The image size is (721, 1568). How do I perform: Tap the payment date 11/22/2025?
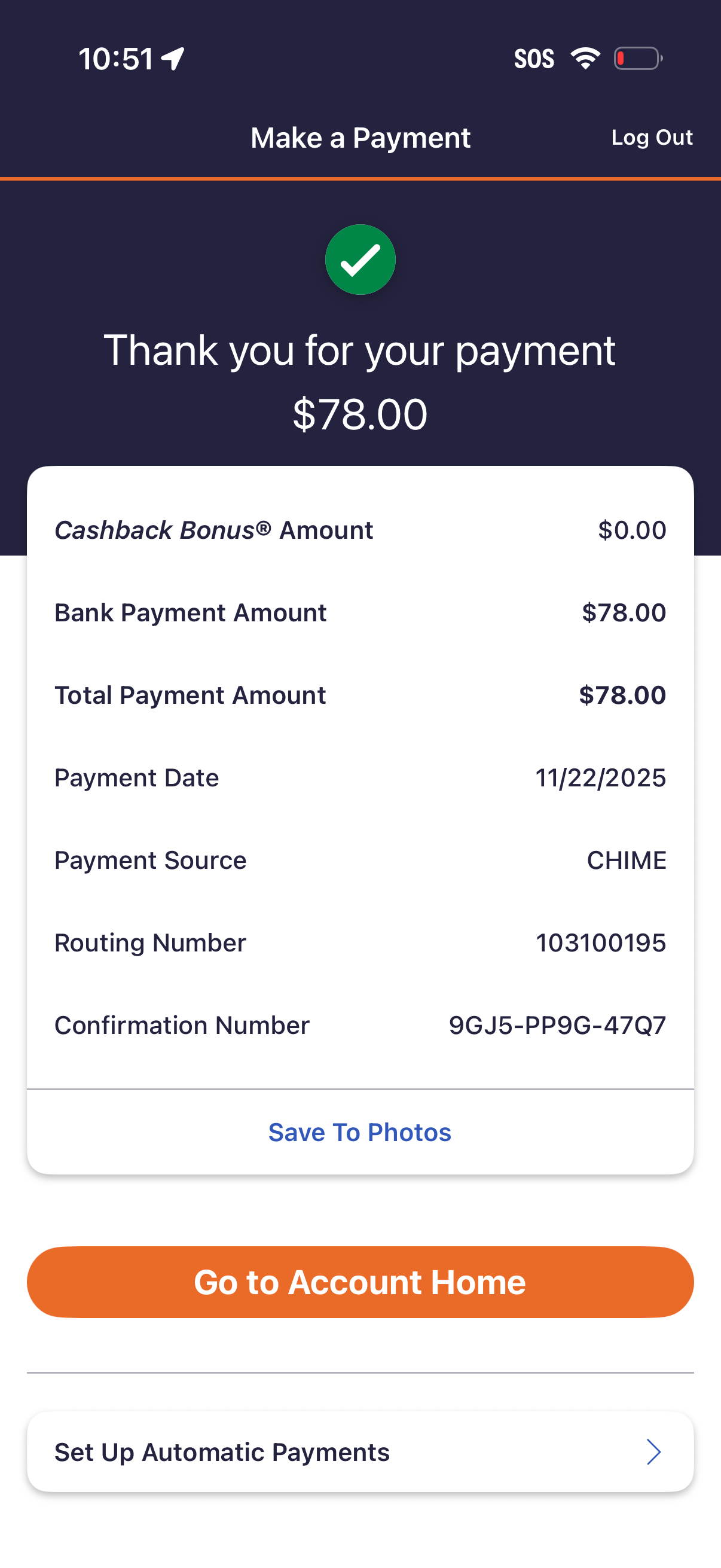(x=600, y=778)
